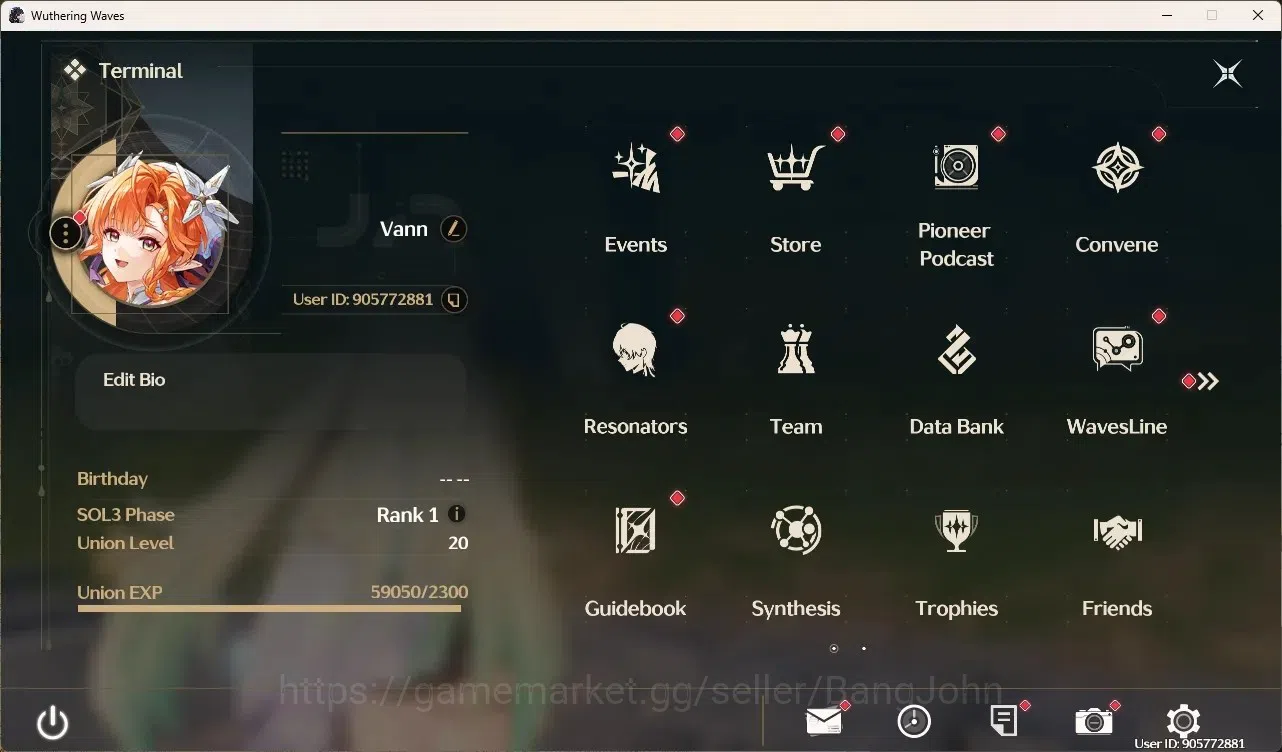Open the camera photo mode icon
The height and width of the screenshot is (752, 1282).
1094,721
